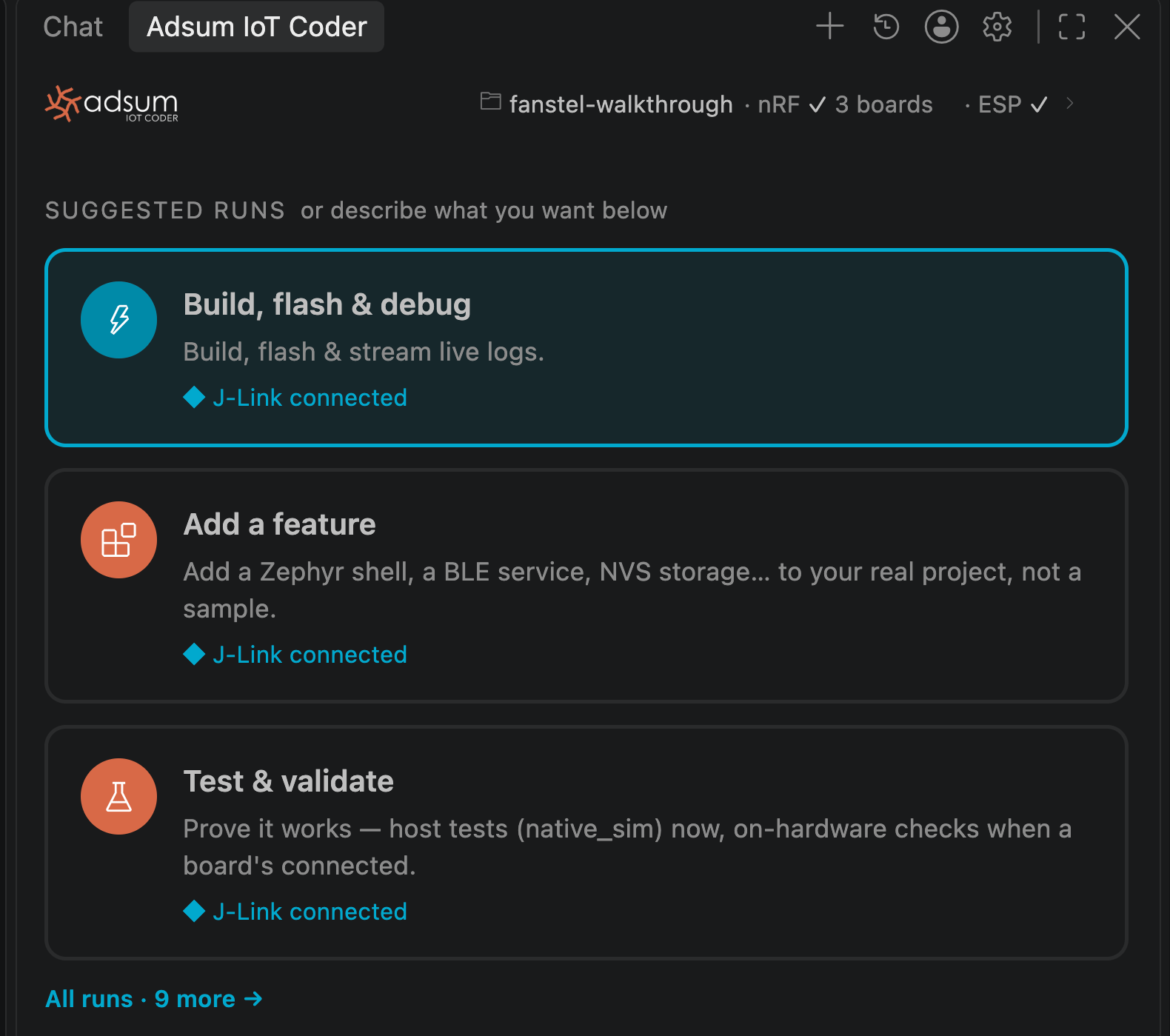Open the history clock icon
The image size is (1170, 1036).
point(886,27)
